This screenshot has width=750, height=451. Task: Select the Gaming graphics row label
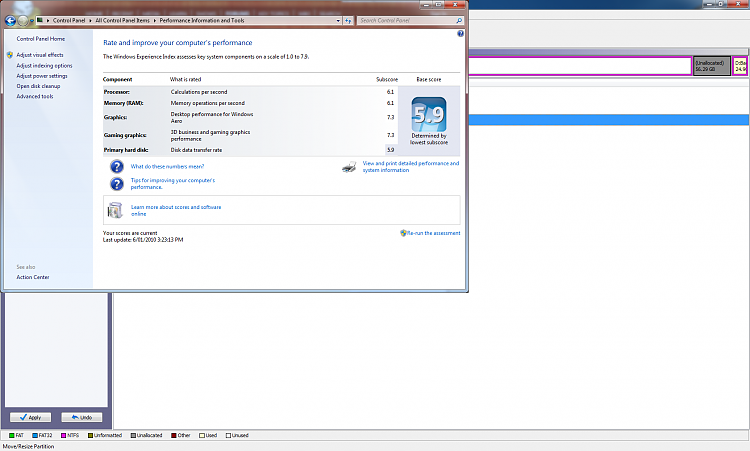(125, 135)
